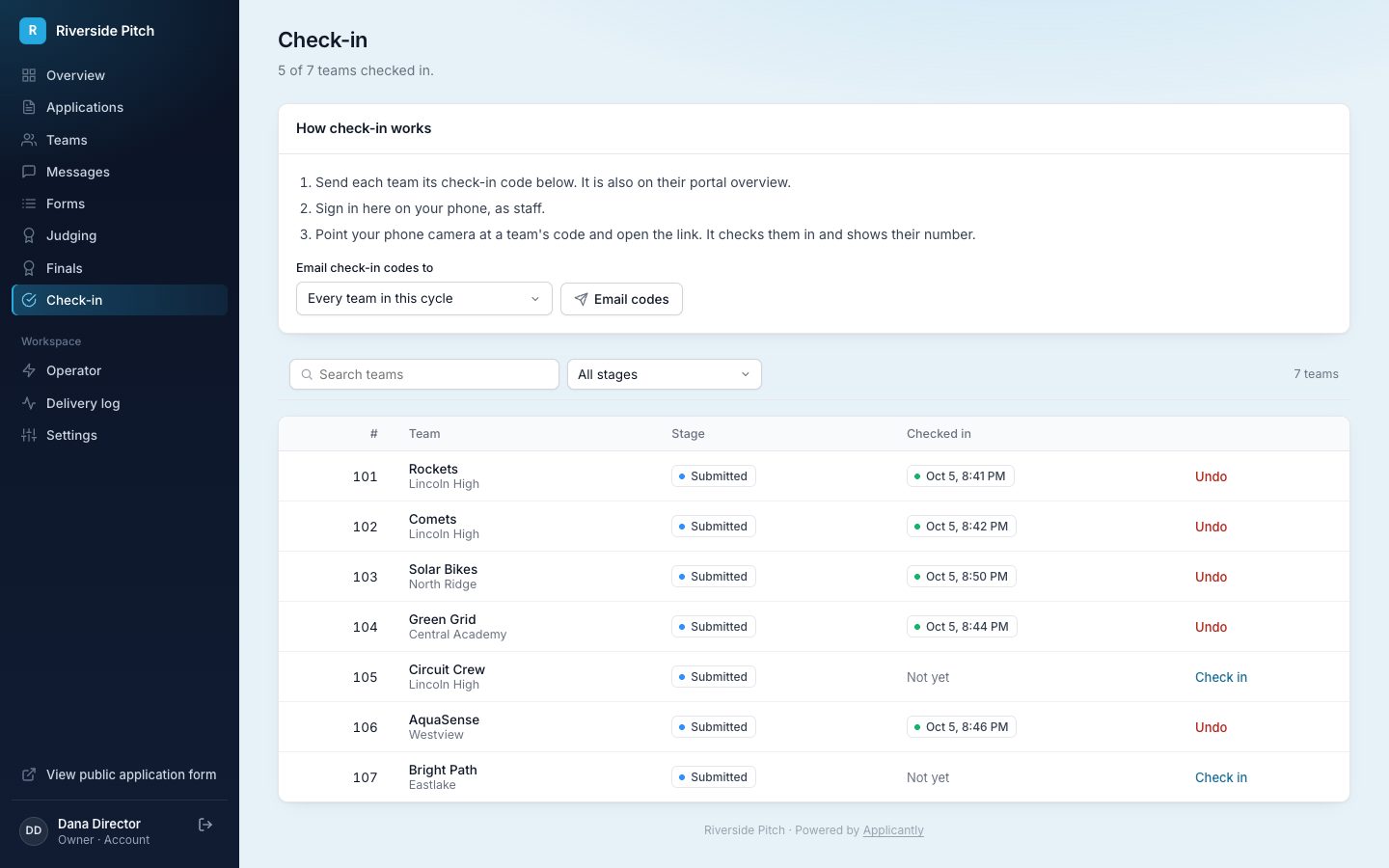Undo check-in for AquaSense
1389x868 pixels.
pyautogui.click(x=1211, y=727)
